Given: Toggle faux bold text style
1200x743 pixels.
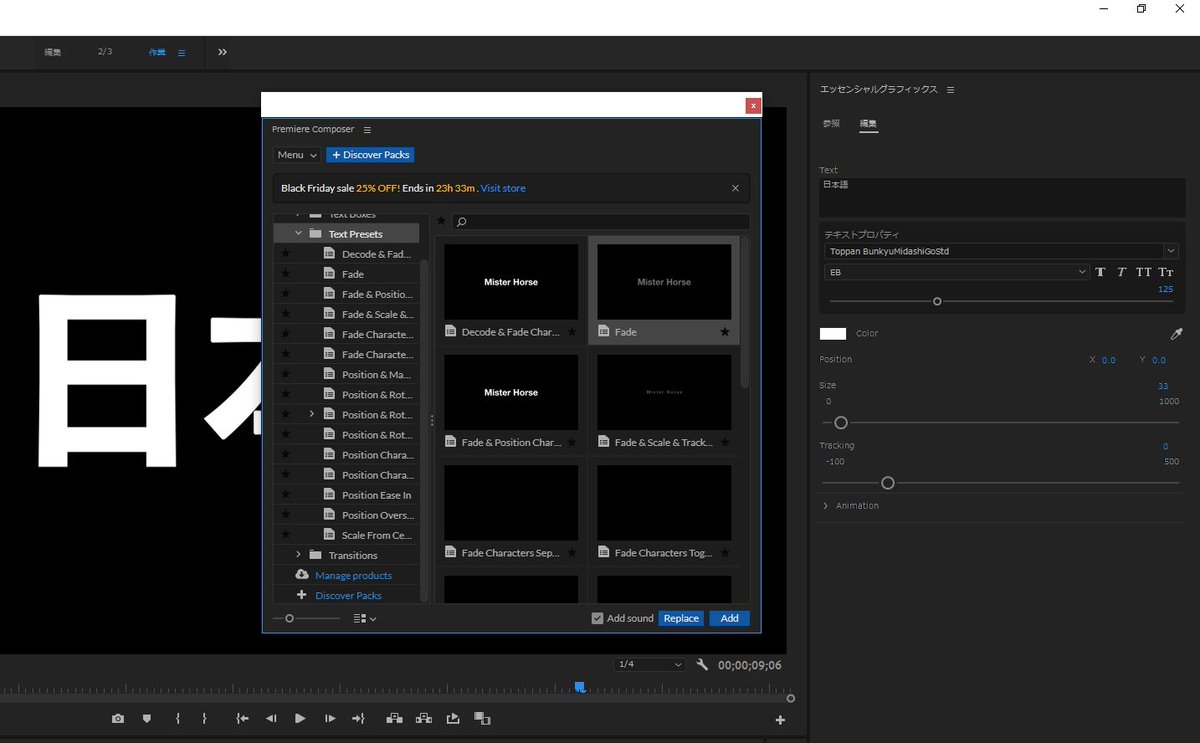Looking at the screenshot, I should coord(1100,272).
